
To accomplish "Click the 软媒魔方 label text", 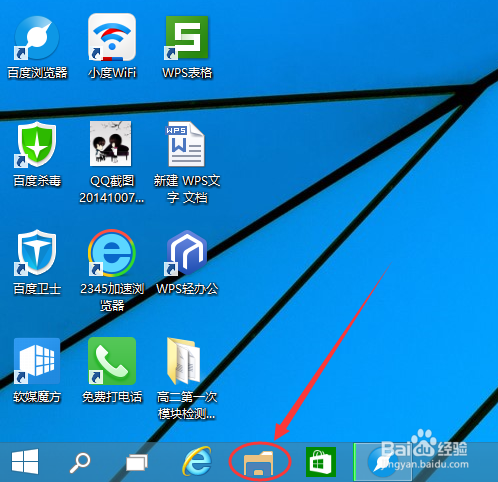I will click(37, 397).
